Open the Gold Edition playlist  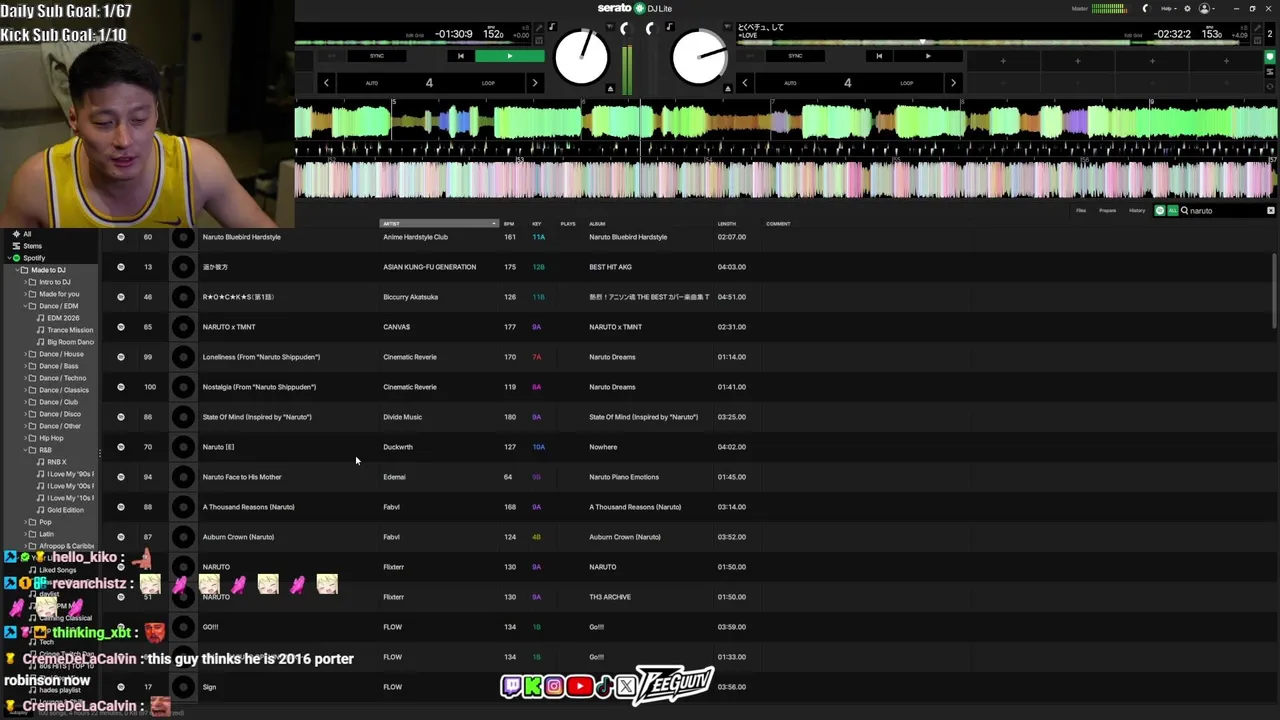(x=66, y=510)
